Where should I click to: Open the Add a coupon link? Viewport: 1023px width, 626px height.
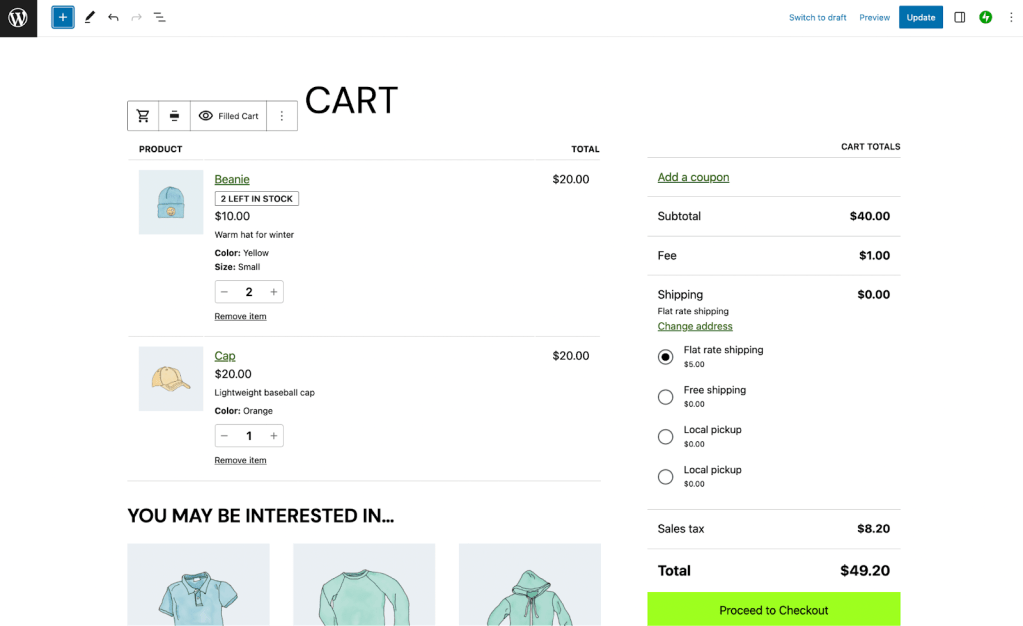tap(693, 176)
